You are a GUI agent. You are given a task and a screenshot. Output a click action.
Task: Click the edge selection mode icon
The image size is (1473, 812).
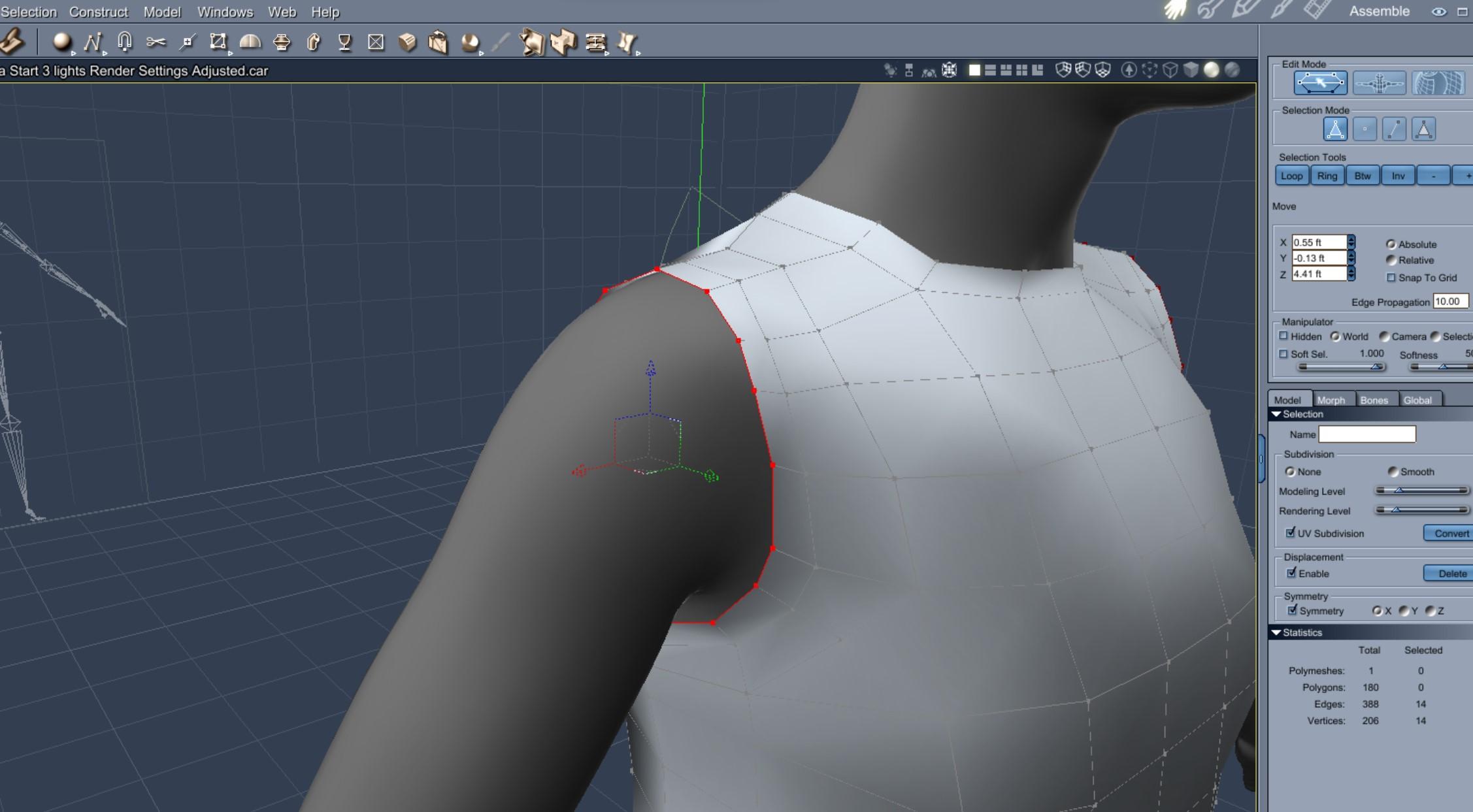click(x=1394, y=129)
